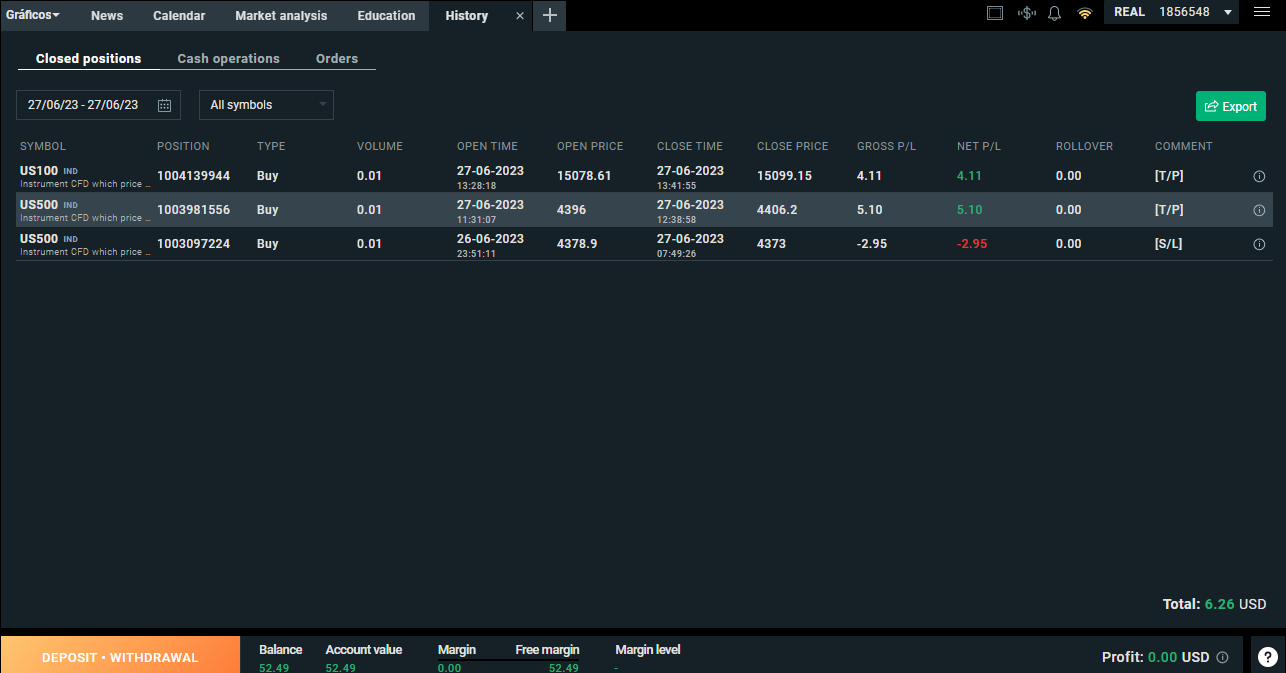Open the Market analysis tab
The height and width of the screenshot is (673, 1286).
(x=281, y=16)
